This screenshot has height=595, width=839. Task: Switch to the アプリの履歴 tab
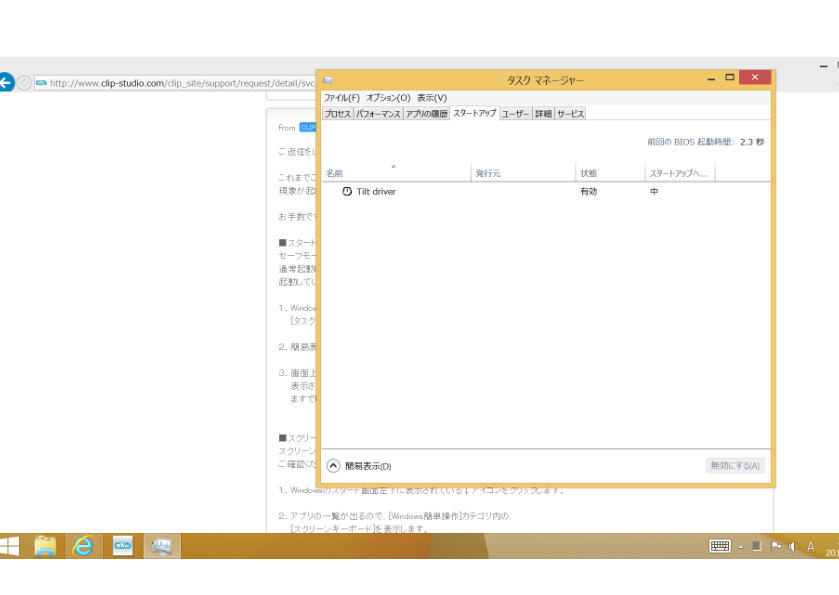click(426, 113)
